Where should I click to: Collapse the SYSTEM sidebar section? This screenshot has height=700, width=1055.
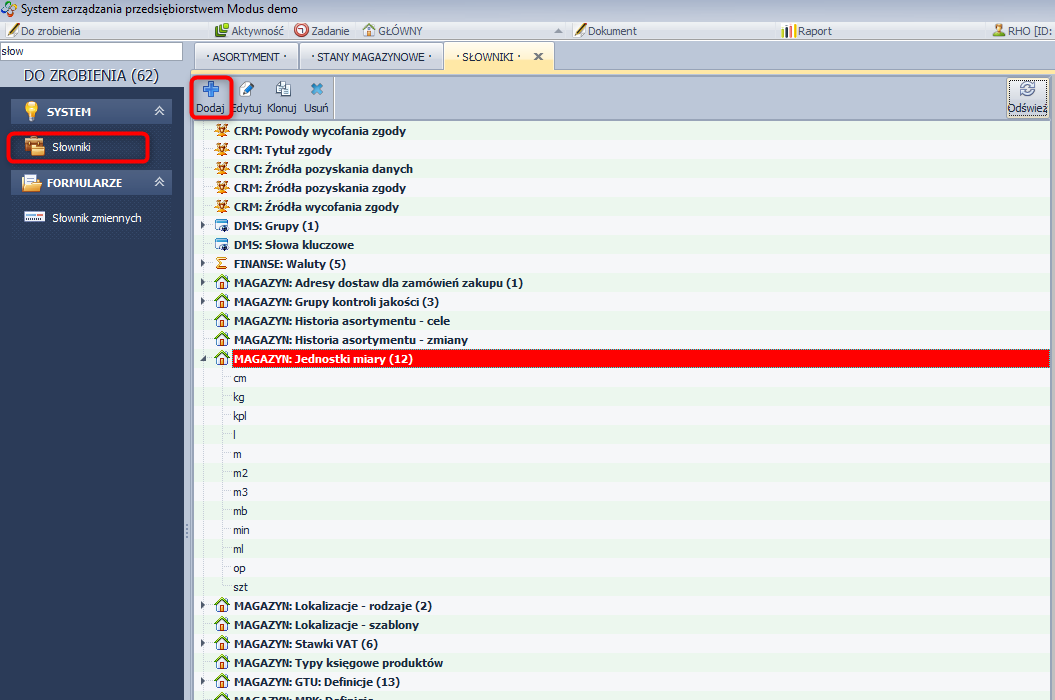click(158, 112)
